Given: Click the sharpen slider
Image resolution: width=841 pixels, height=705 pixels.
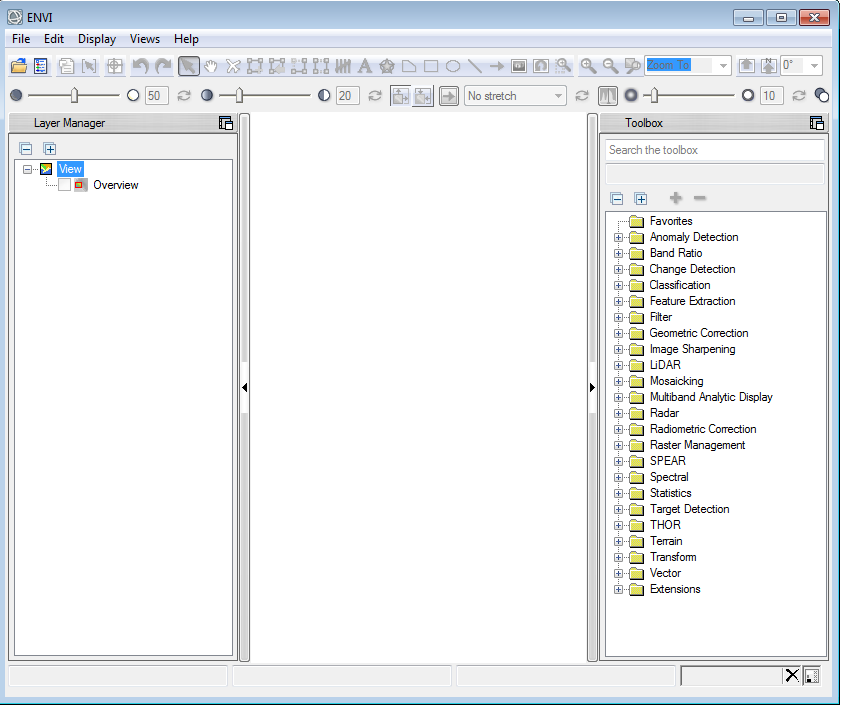Looking at the screenshot, I should tap(689, 96).
